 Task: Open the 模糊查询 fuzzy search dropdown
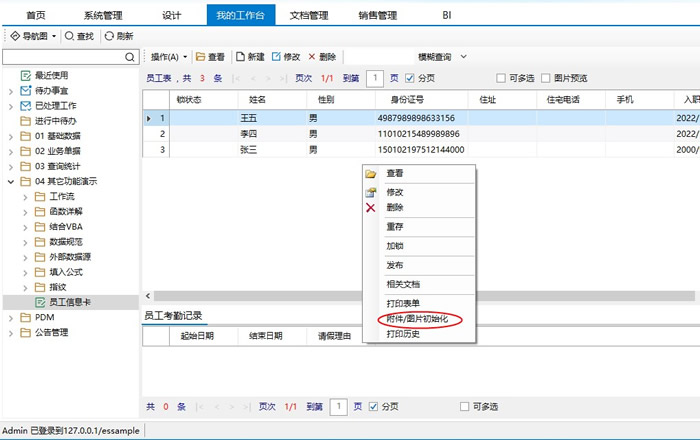point(463,57)
